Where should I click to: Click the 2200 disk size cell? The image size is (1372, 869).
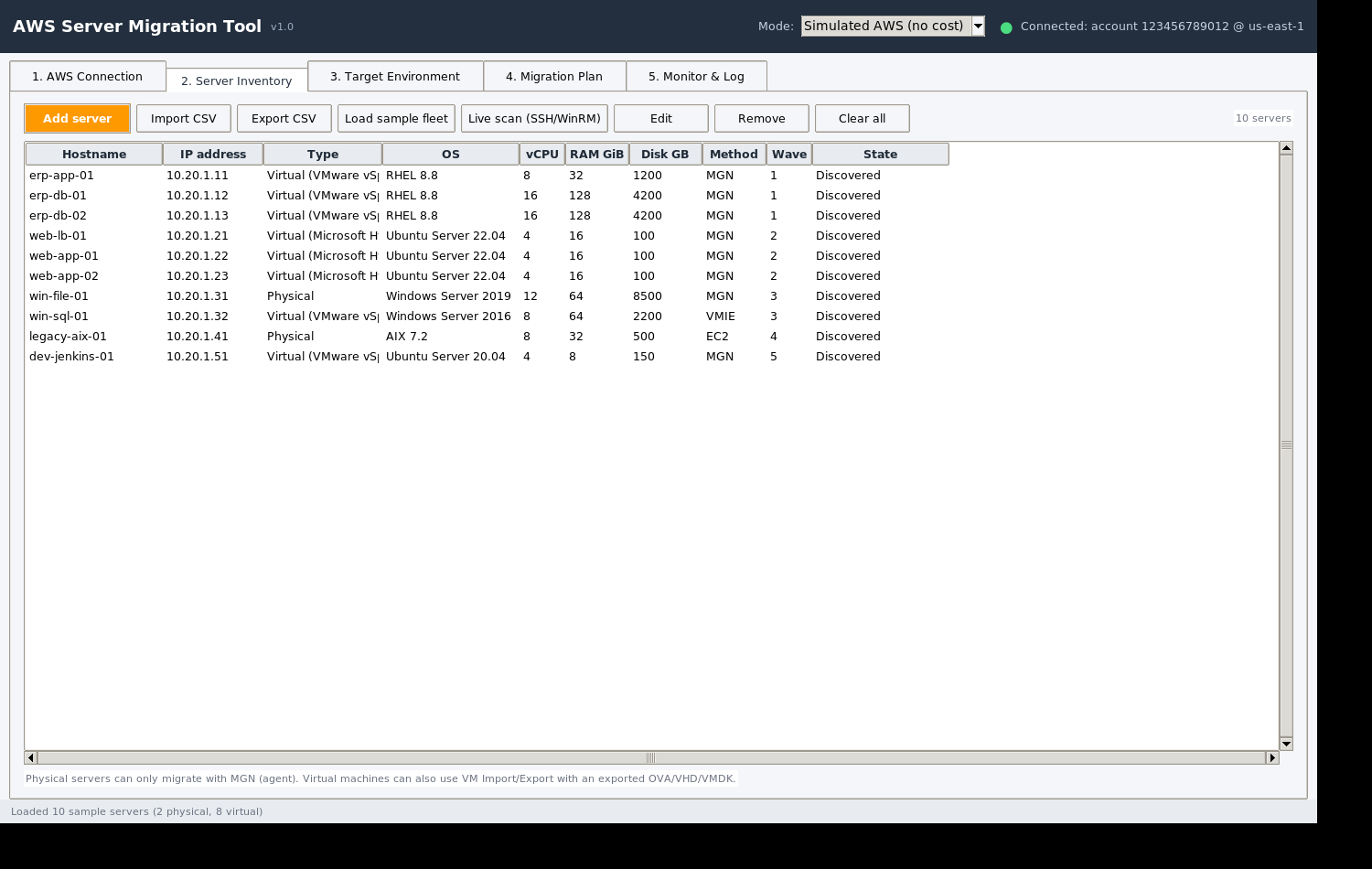[648, 316]
